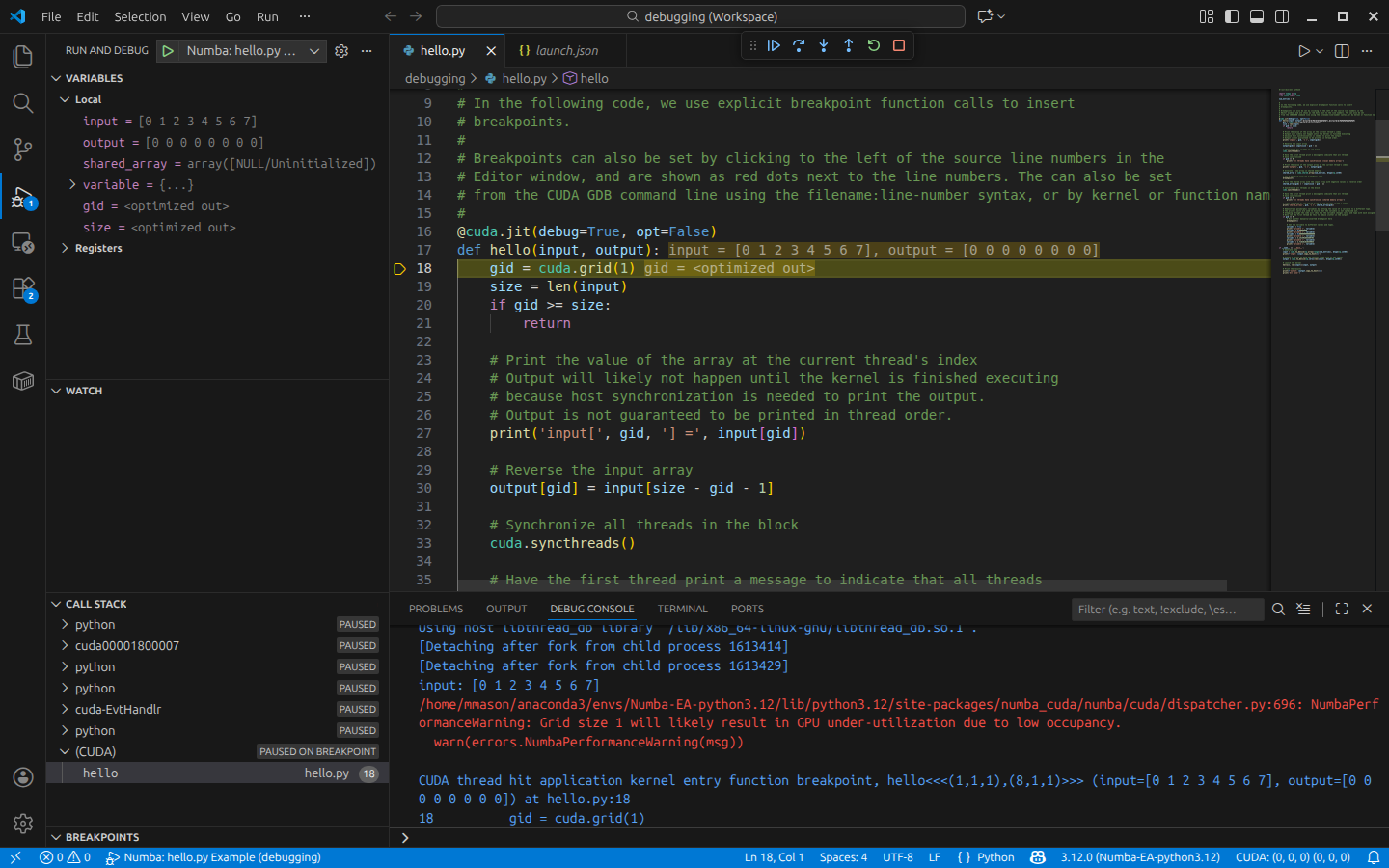Stop the debugging session
The width and height of the screenshot is (1389, 868).
(898, 44)
